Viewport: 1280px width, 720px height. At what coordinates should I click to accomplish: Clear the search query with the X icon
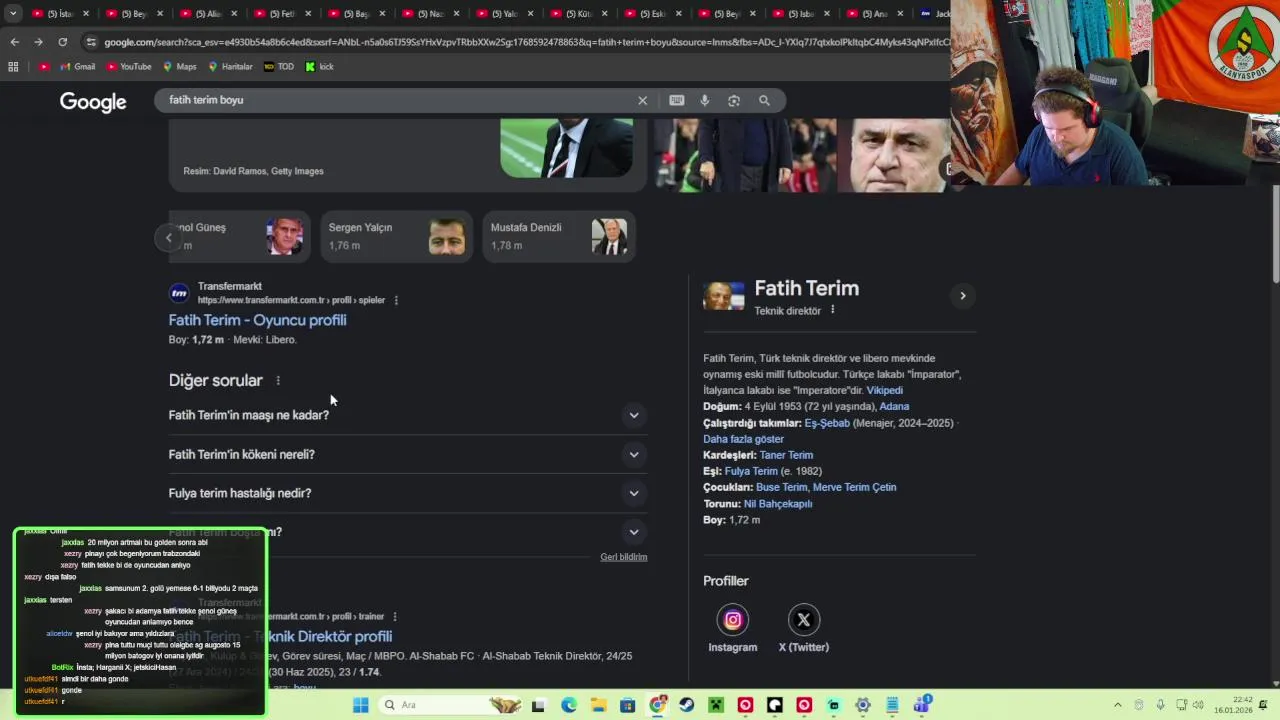coord(643,100)
